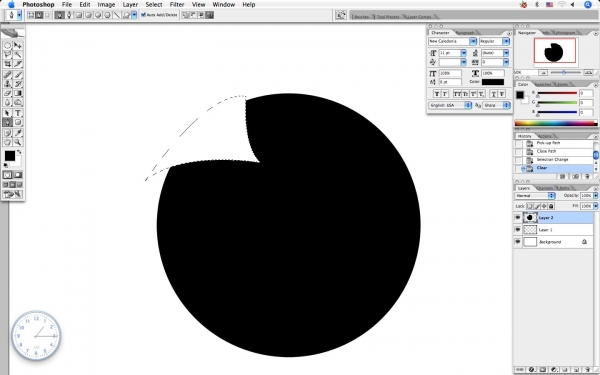
Task: Hide Layer 1 visibility eye
Action: (x=518, y=230)
